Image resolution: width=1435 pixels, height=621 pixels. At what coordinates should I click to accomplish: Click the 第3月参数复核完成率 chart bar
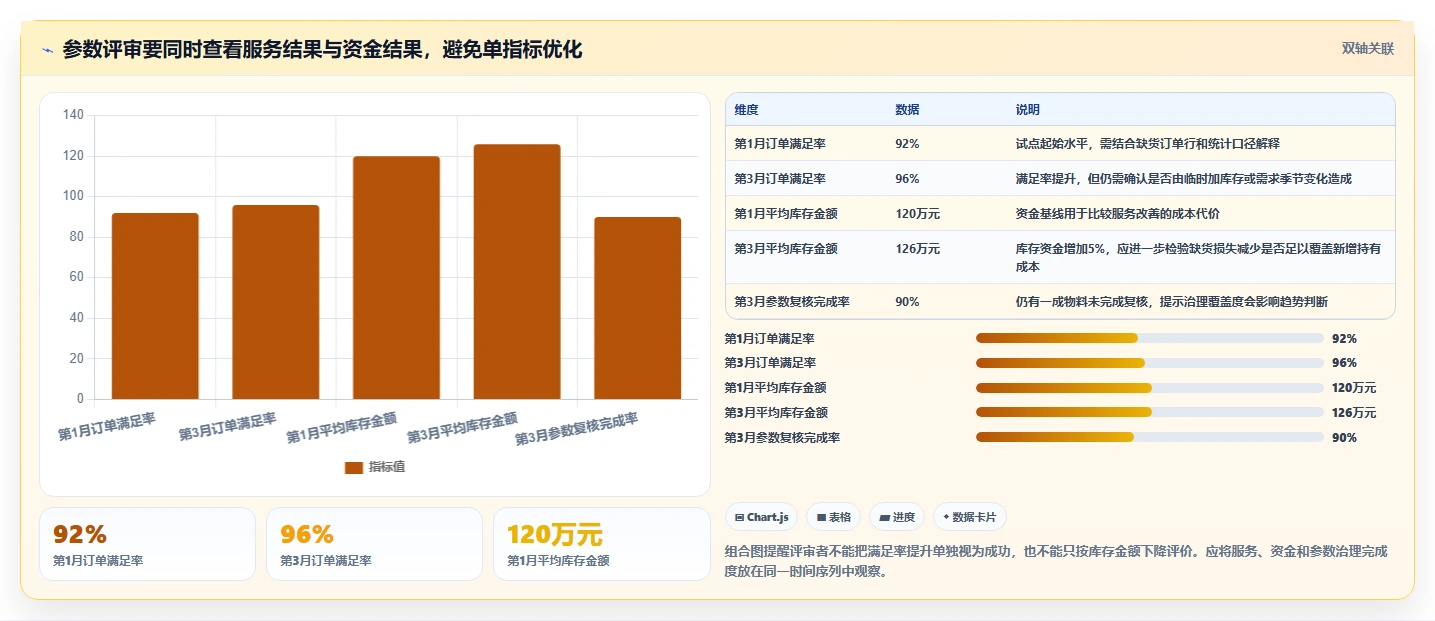[x=637, y=308]
